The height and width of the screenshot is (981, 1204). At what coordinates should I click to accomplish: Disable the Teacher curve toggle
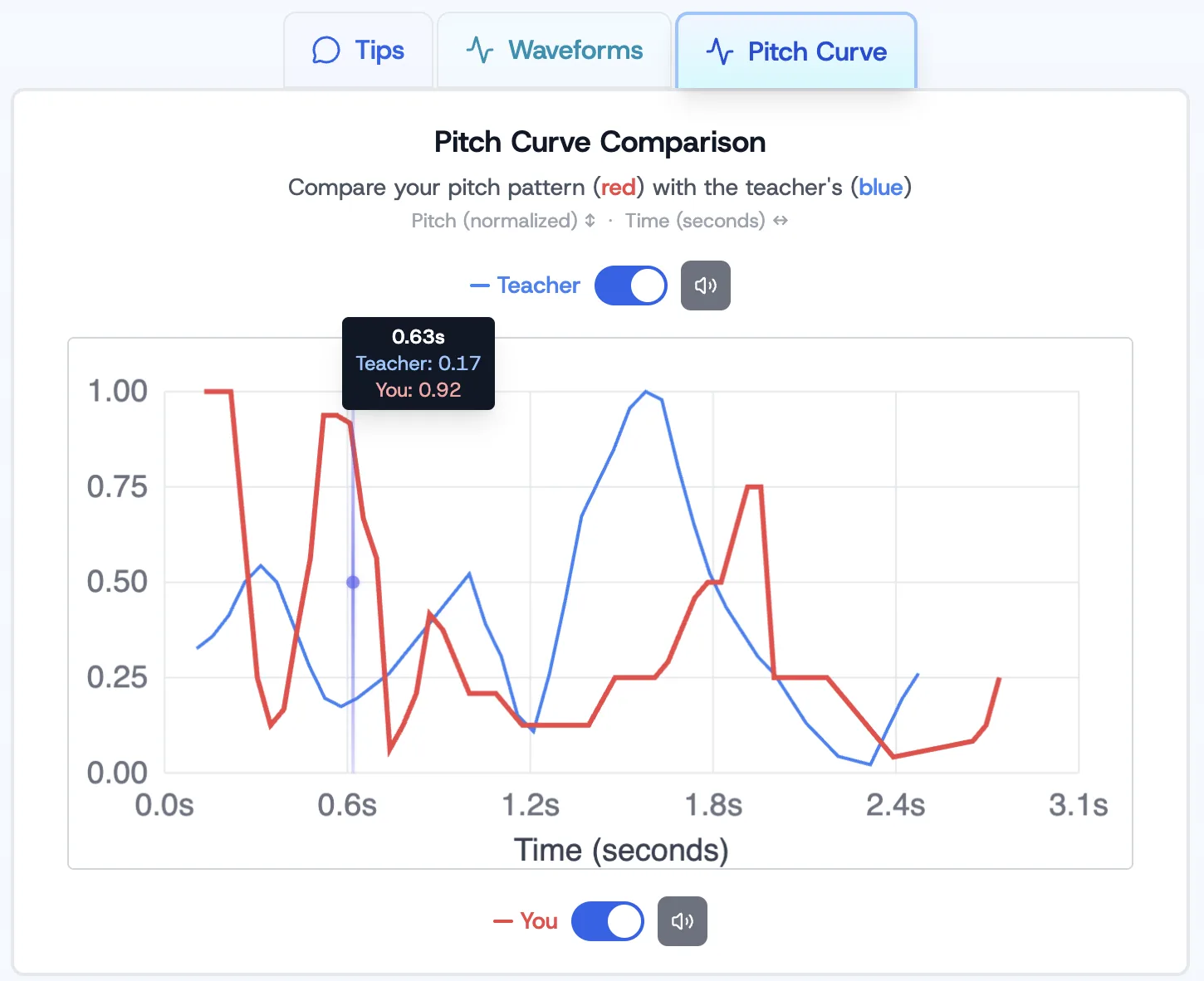630,285
